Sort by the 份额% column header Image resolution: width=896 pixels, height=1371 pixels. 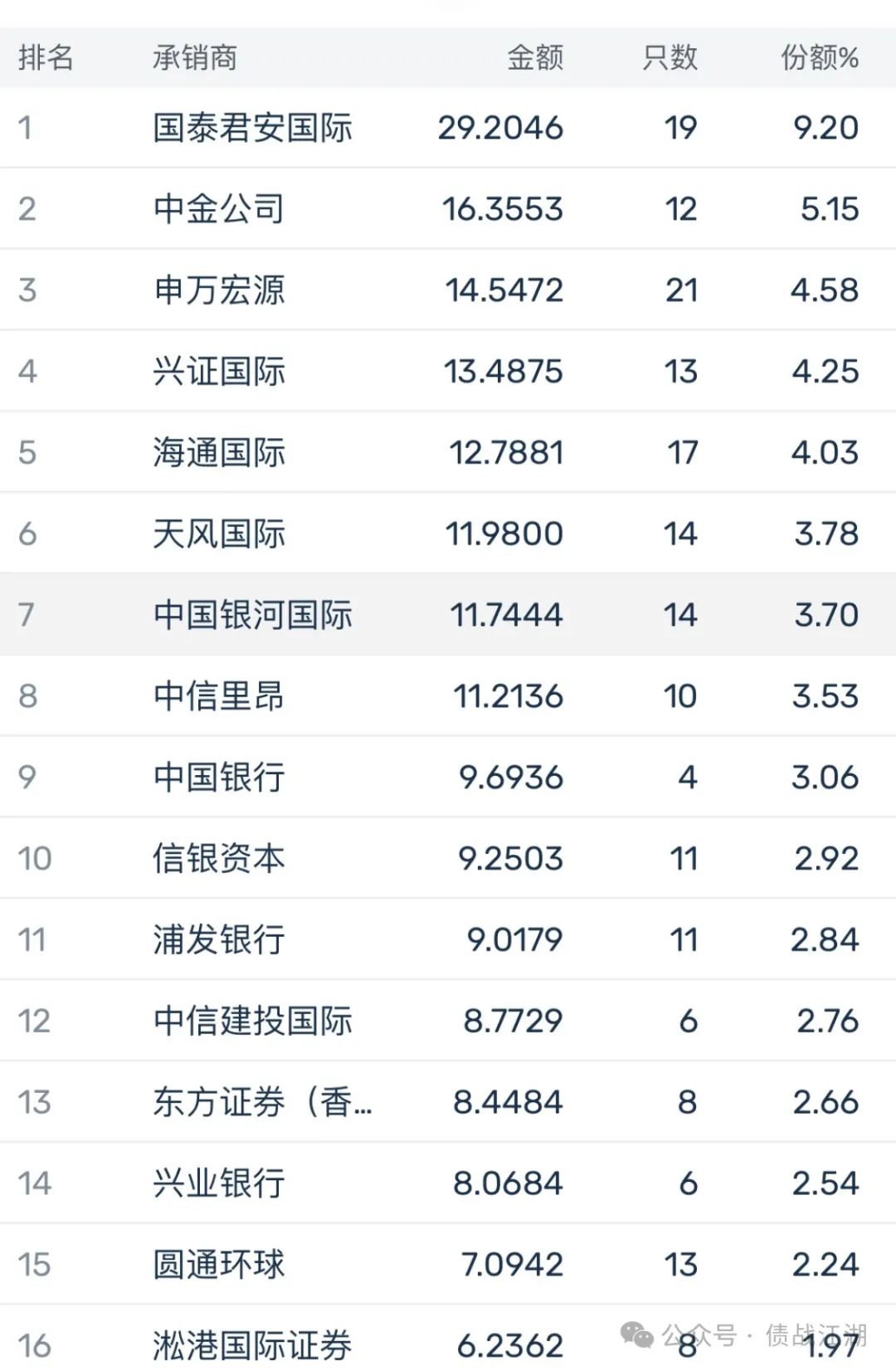[820, 57]
